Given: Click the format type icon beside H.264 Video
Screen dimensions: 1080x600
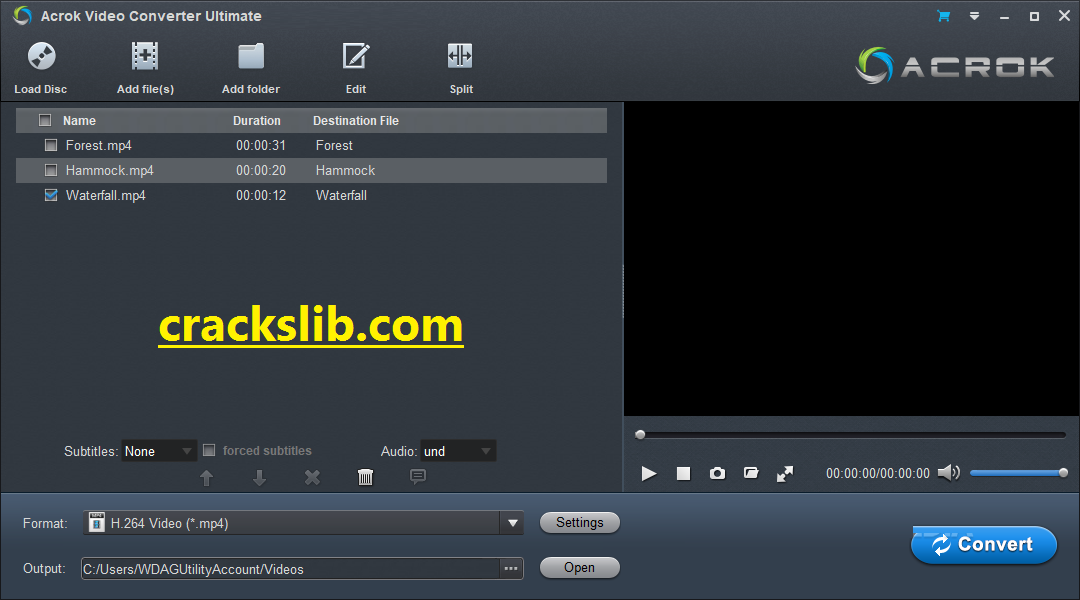Looking at the screenshot, I should pos(97,522).
